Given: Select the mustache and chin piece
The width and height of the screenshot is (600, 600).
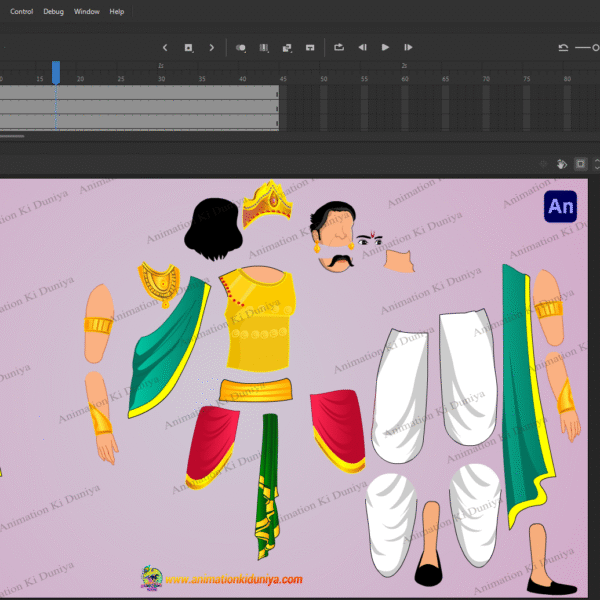Looking at the screenshot, I should coord(336,263).
